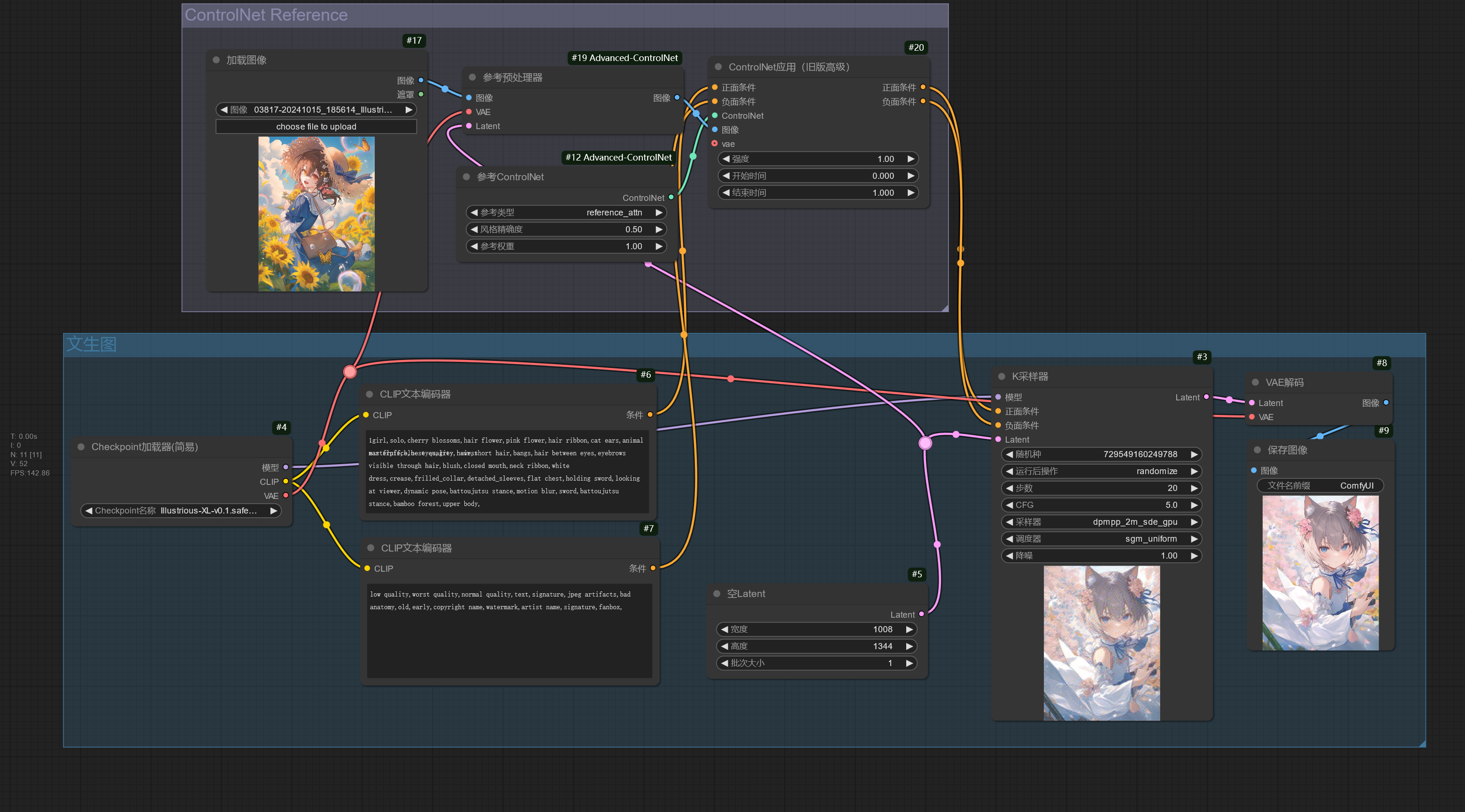Image resolution: width=1465 pixels, height=812 pixels.
Task: Open the 参考类型 reference_attn selector
Action: [x=565, y=212]
